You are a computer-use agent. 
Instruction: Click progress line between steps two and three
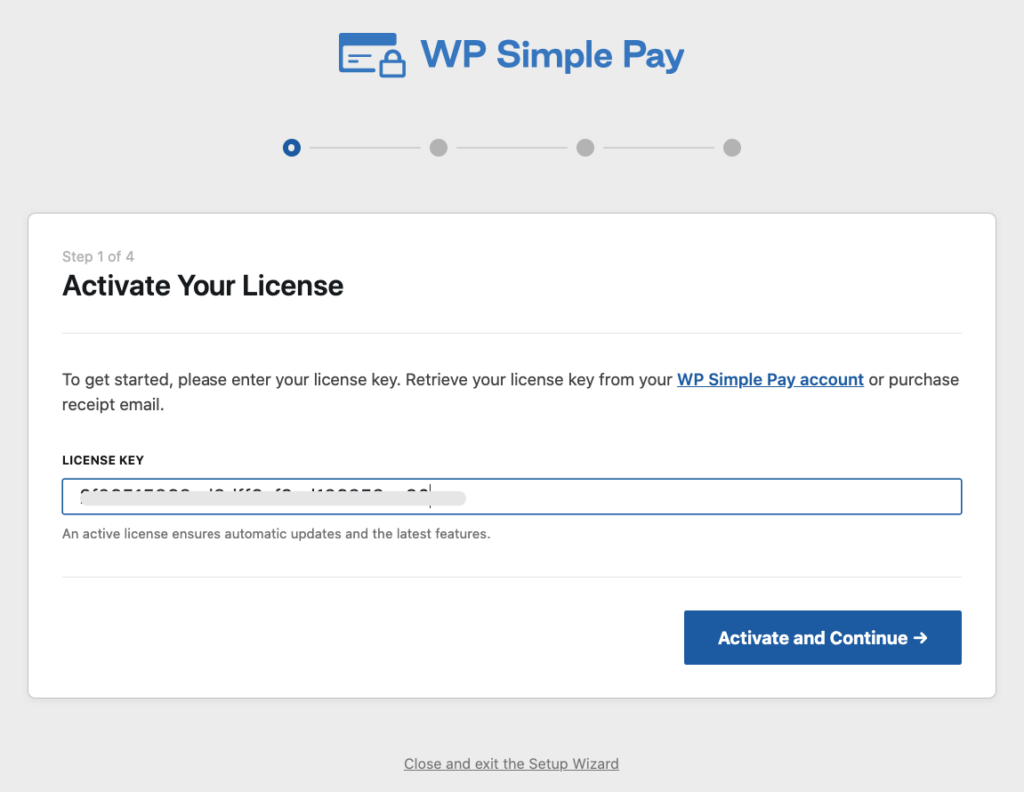click(511, 148)
